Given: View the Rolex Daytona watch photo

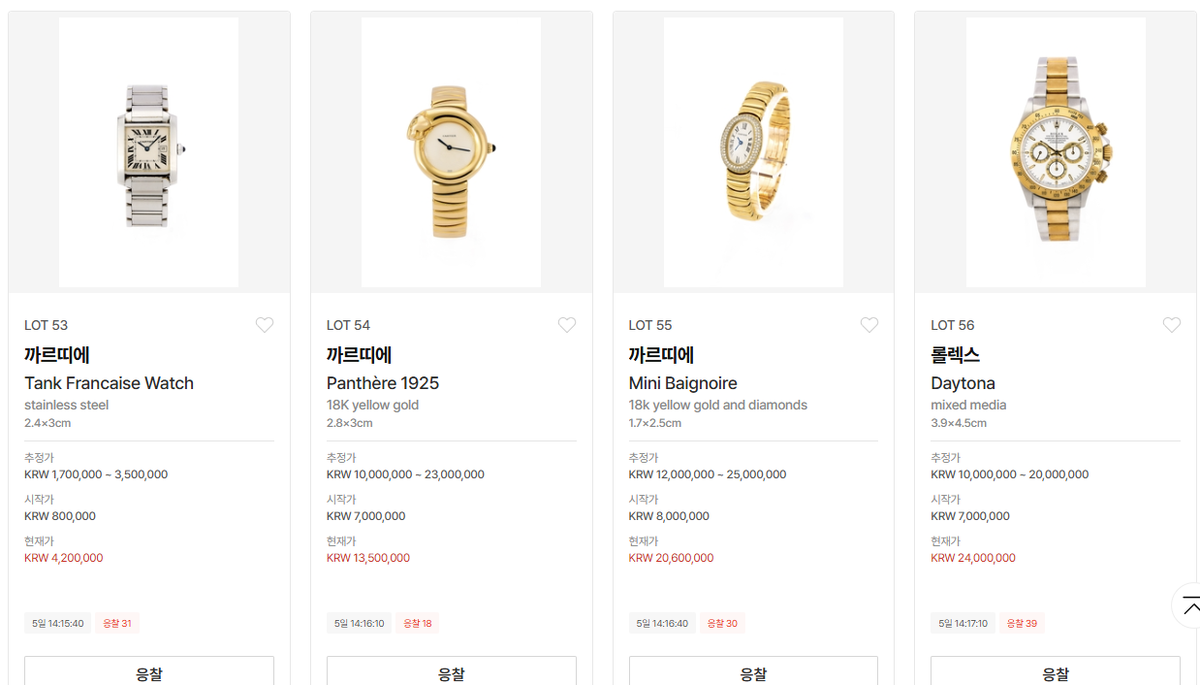Looking at the screenshot, I should coord(1056,152).
